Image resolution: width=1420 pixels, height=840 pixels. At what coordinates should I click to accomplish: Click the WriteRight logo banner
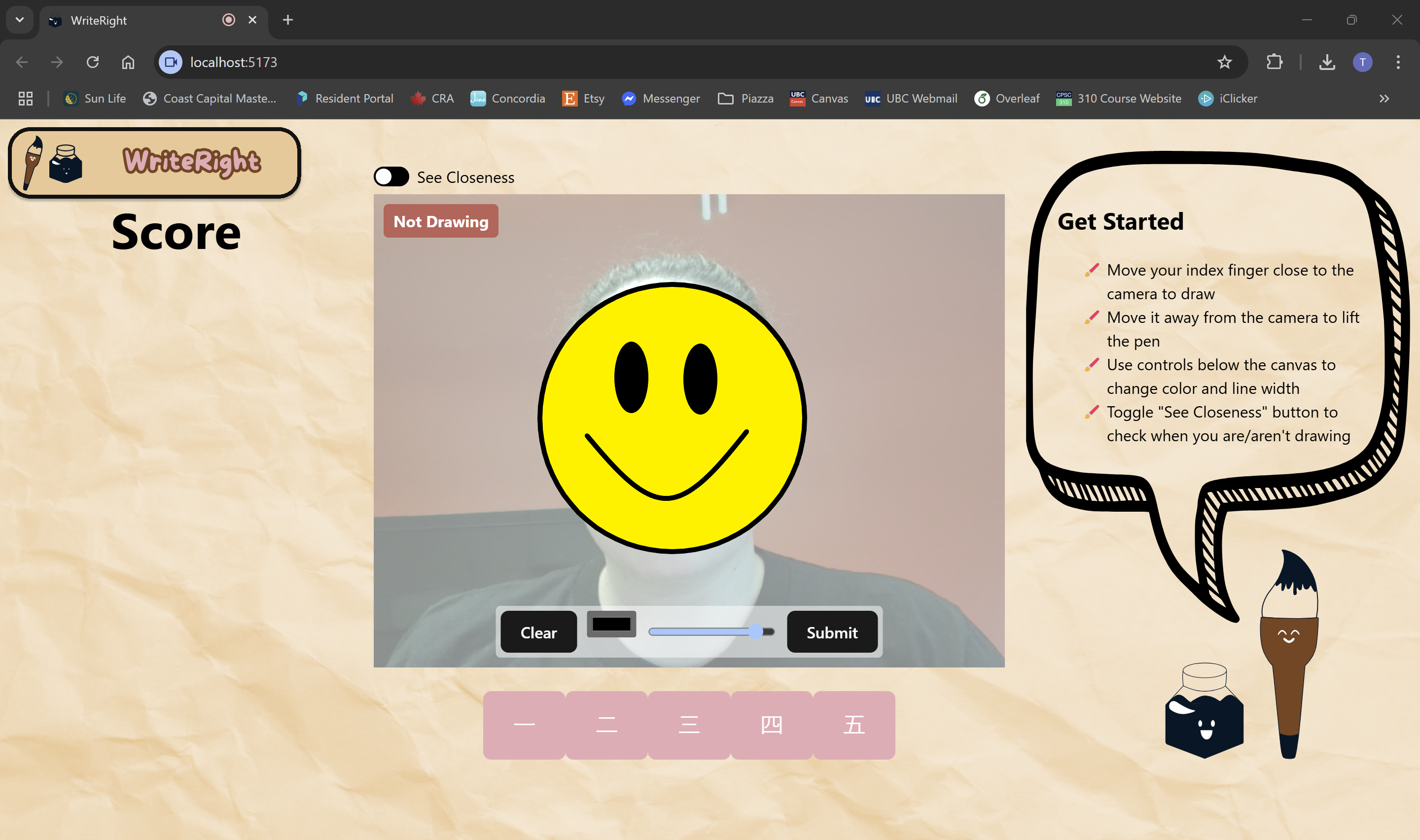click(154, 163)
